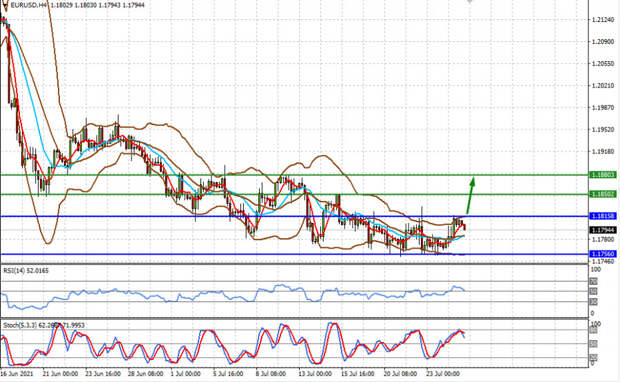This screenshot has height=382, width=620.
Task: Click the 21 Jun 00:00 time label
Action: click(60, 374)
